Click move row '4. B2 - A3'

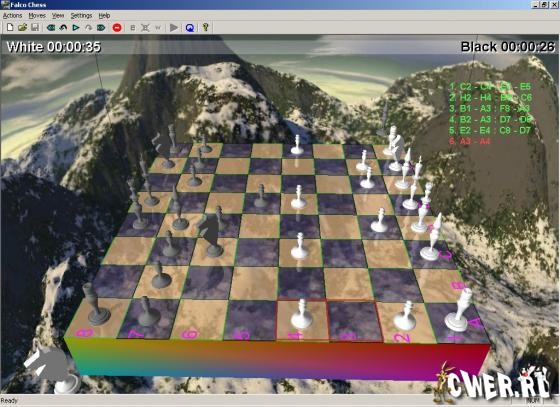point(490,119)
